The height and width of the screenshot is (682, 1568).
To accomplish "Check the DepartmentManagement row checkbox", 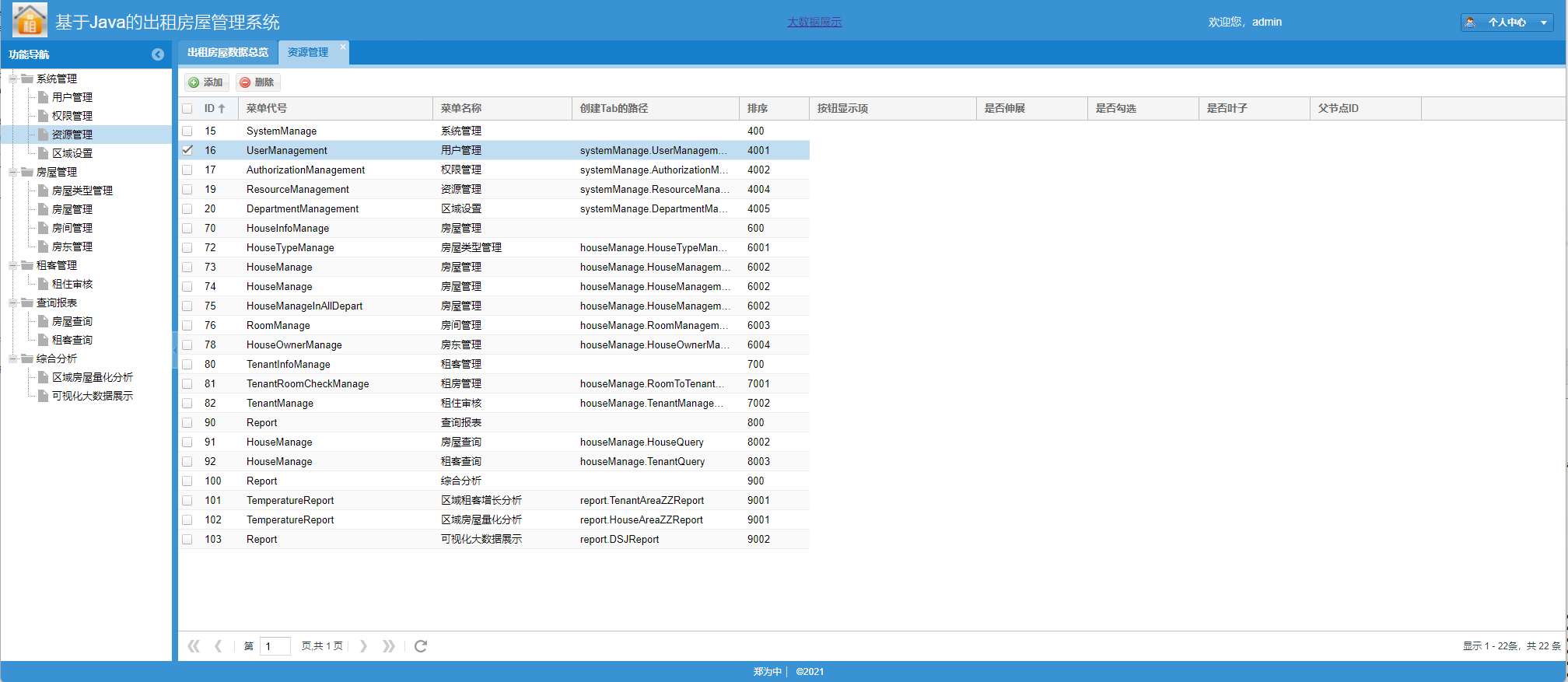I will (187, 209).
